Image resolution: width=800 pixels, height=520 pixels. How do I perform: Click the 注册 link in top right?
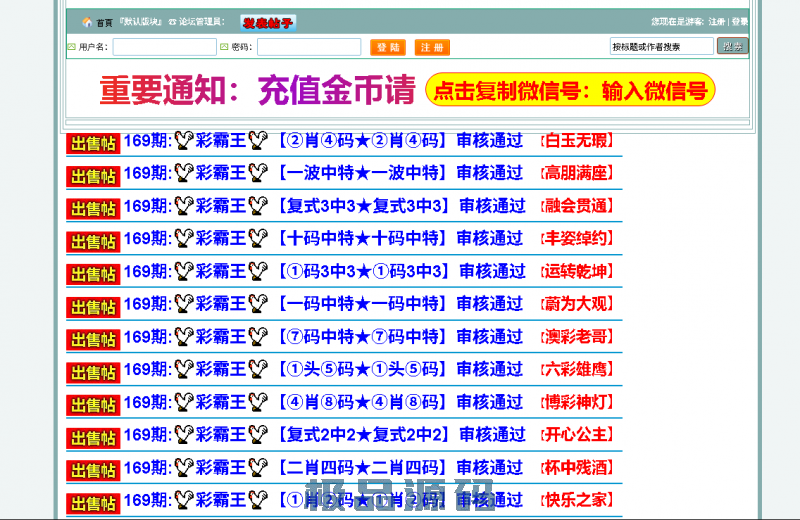[x=716, y=21]
